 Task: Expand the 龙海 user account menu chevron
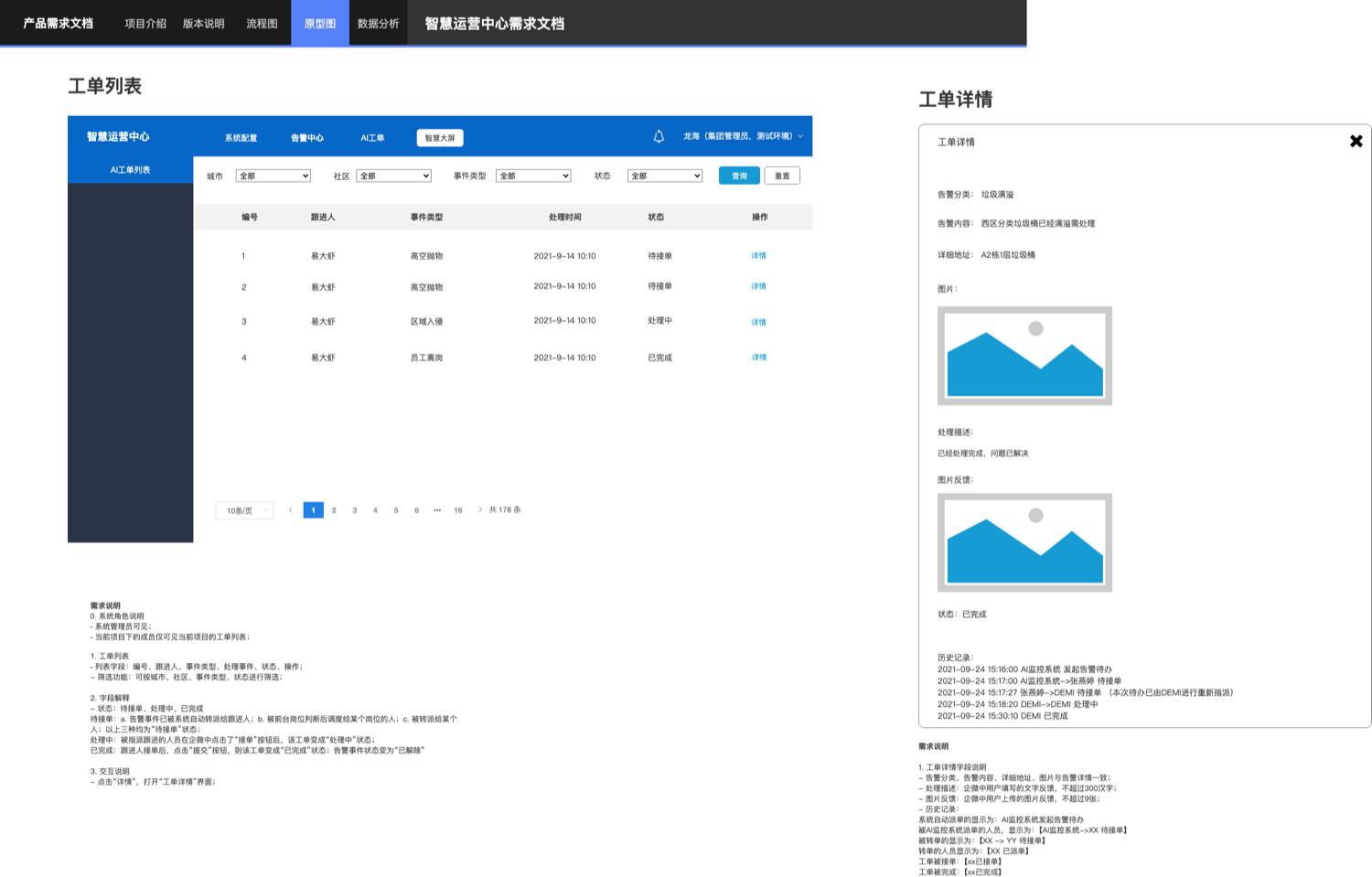[800, 136]
